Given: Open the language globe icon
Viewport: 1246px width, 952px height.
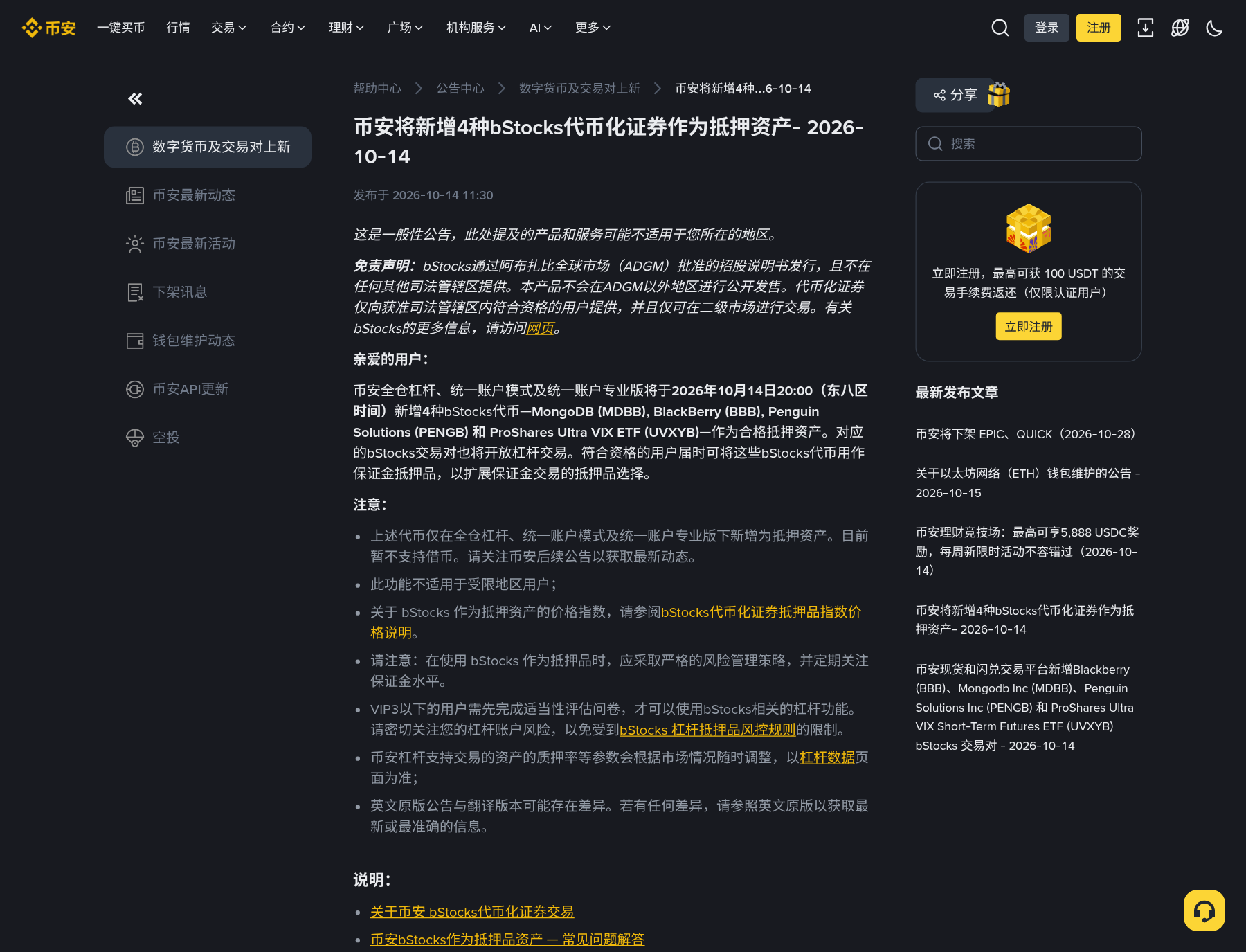Looking at the screenshot, I should click(x=1180, y=28).
